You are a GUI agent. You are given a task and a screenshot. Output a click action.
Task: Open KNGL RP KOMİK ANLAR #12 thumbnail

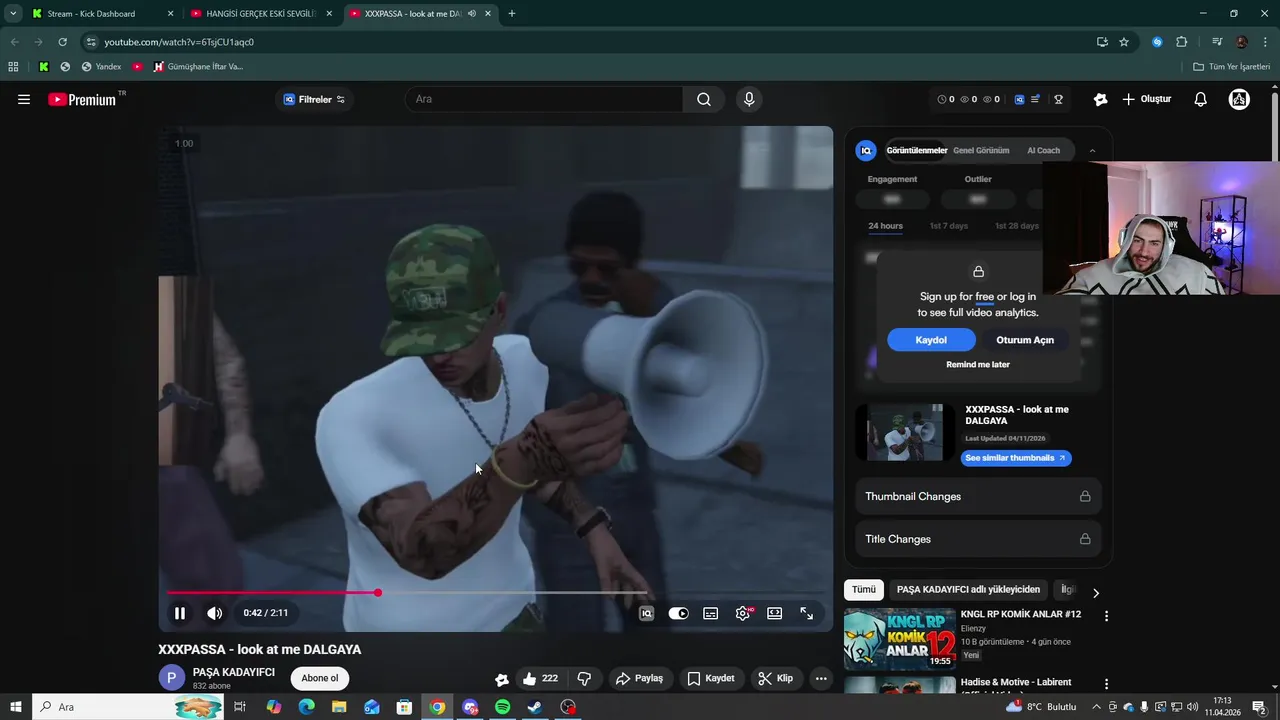coord(900,639)
